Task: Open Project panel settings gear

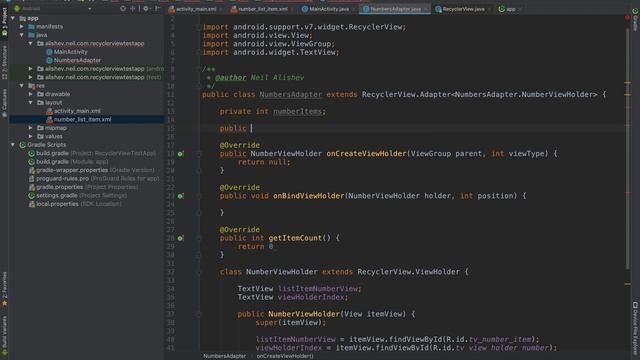Action: (146, 8)
